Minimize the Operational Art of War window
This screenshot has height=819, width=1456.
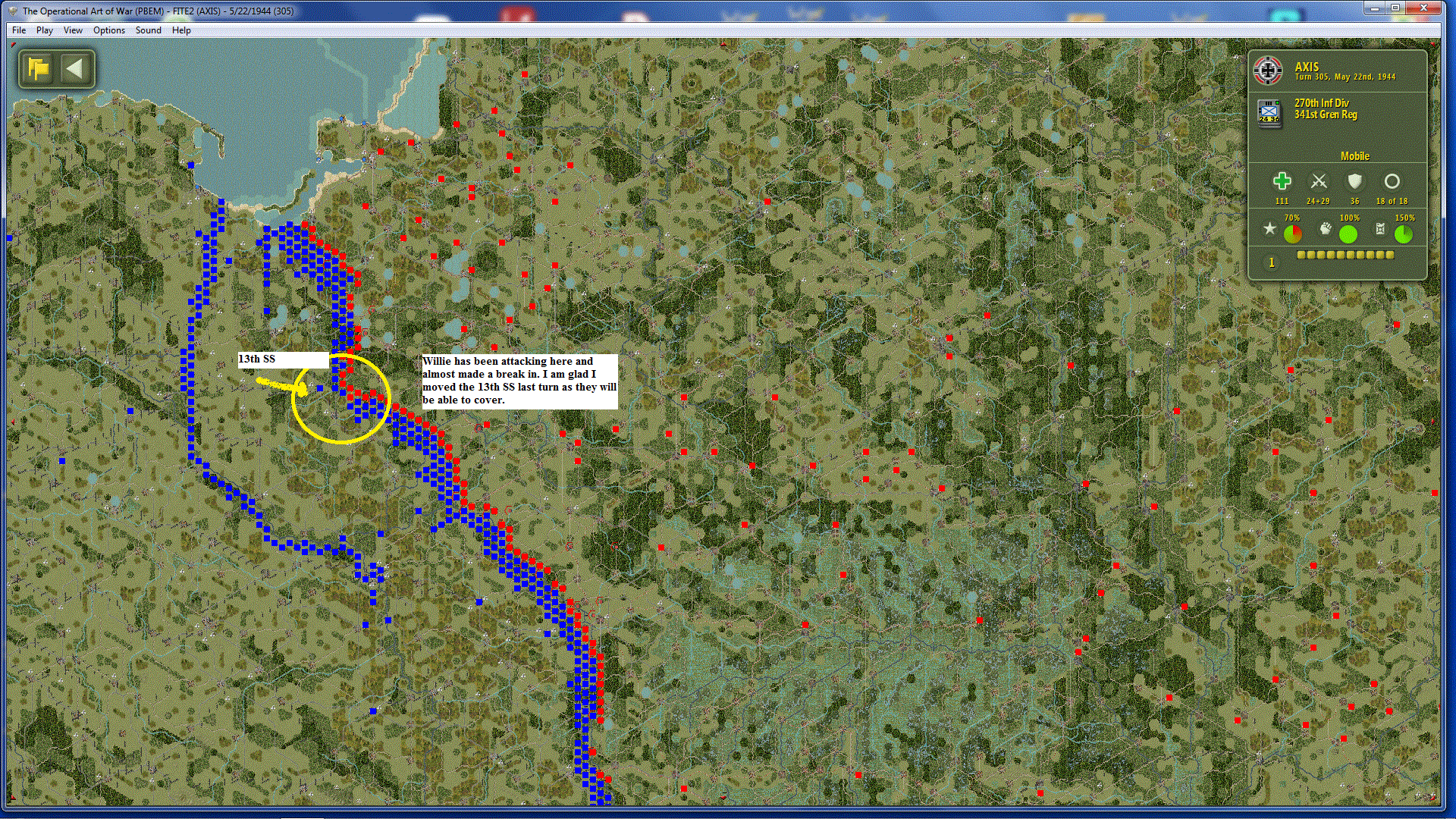[1374, 8]
